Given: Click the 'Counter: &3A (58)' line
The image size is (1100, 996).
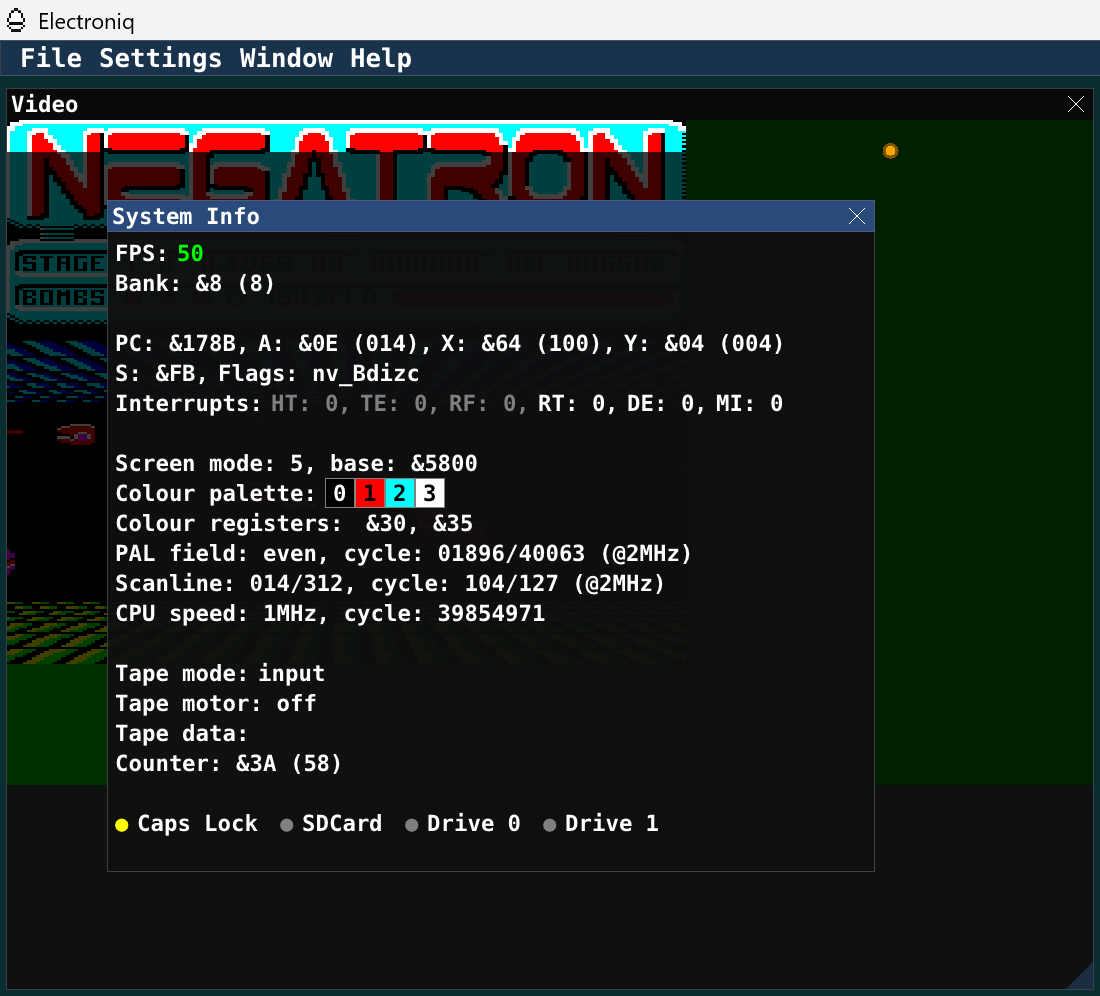Looking at the screenshot, I should [x=228, y=764].
